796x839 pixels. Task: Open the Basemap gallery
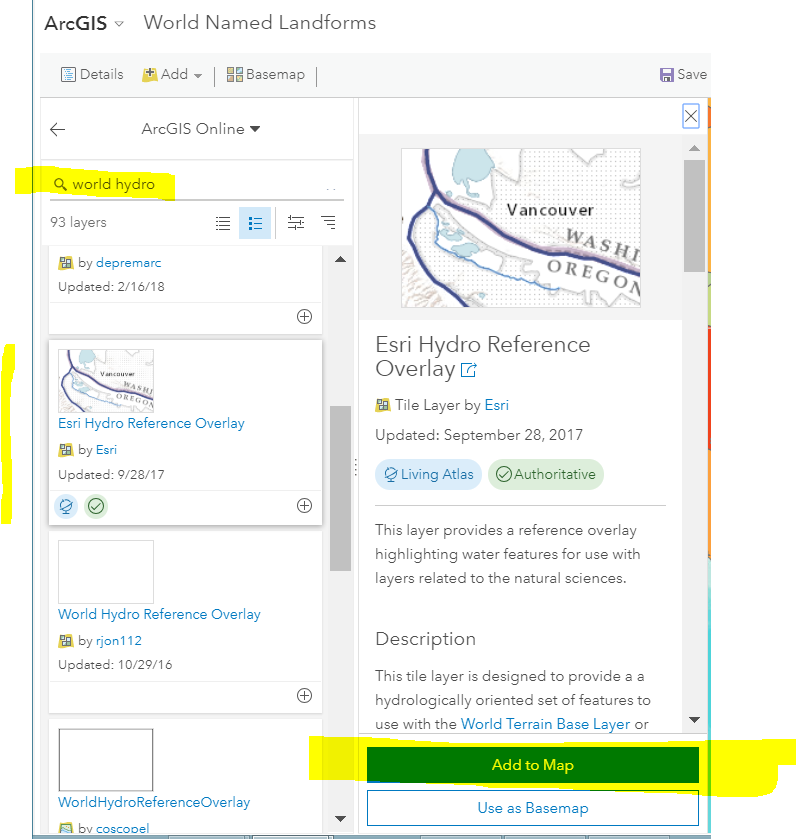click(265, 74)
